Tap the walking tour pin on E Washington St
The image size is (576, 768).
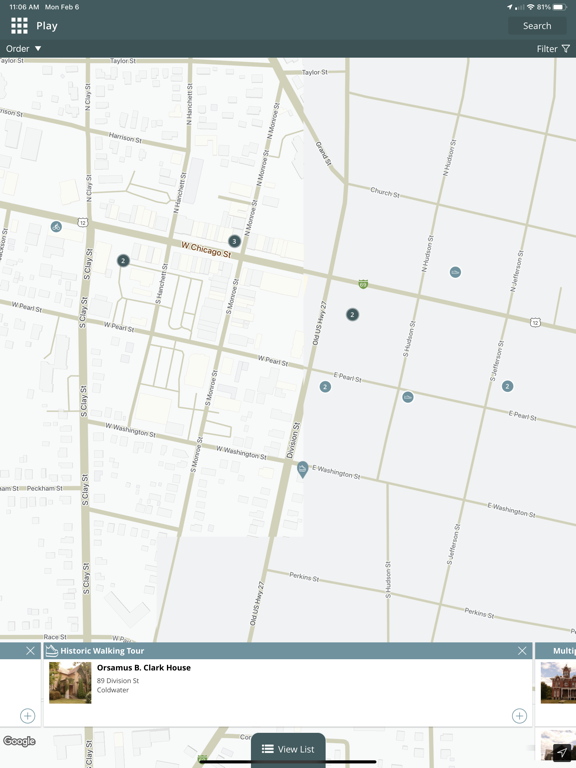[x=303, y=469]
